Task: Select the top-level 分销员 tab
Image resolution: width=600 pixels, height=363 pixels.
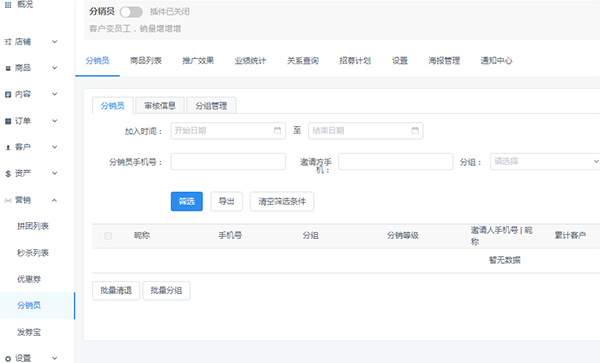Action: [x=97, y=60]
